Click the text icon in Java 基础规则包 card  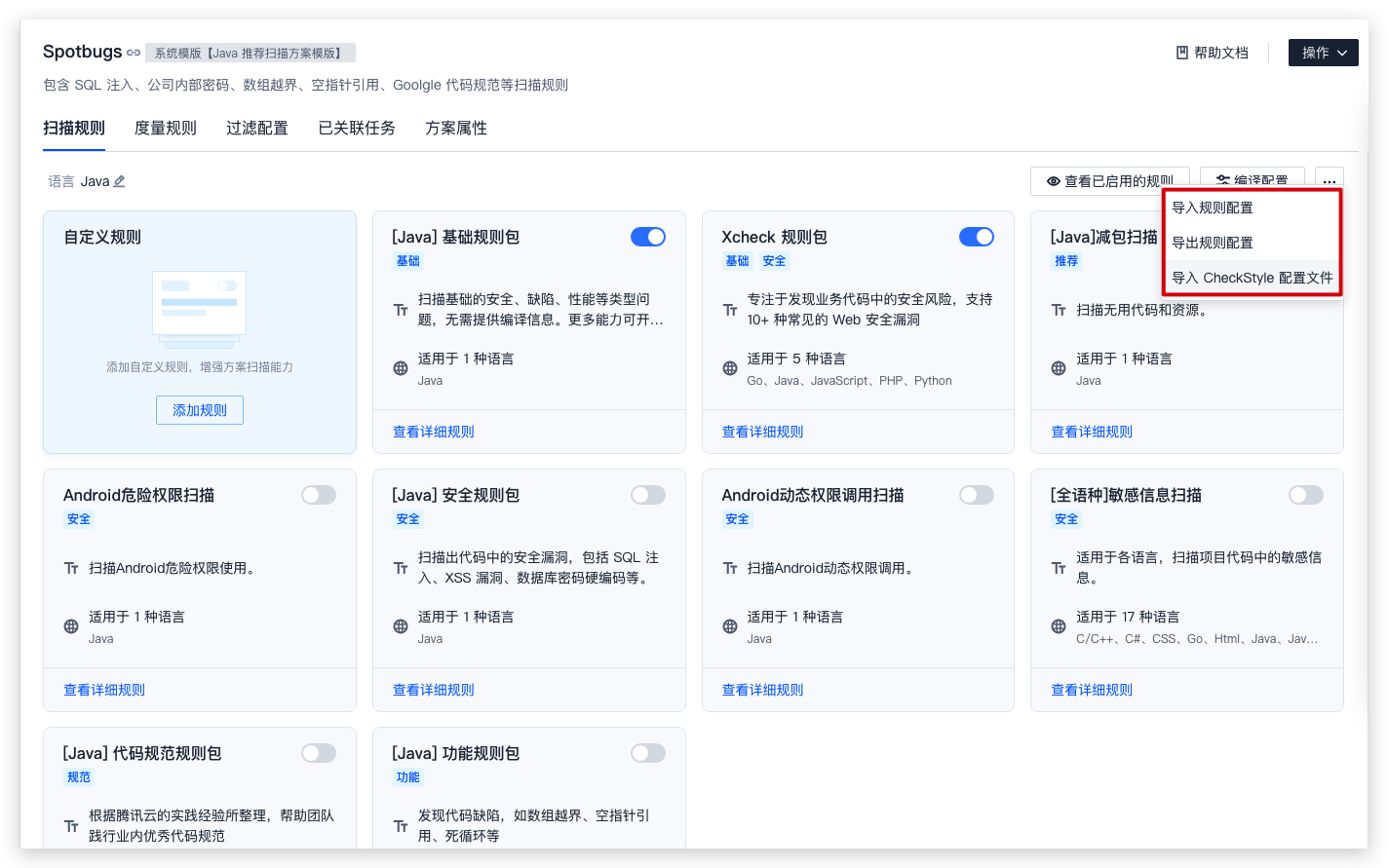(401, 310)
